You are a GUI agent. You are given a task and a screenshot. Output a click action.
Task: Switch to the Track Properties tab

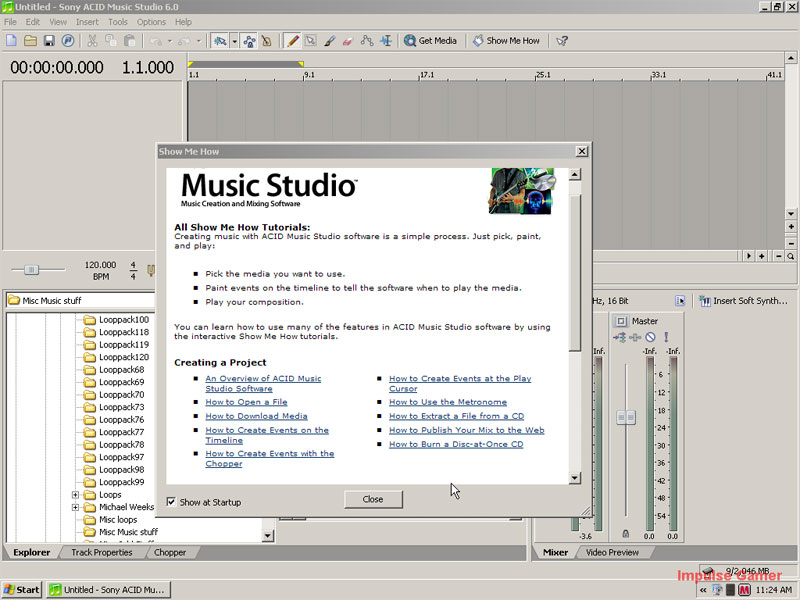point(102,553)
